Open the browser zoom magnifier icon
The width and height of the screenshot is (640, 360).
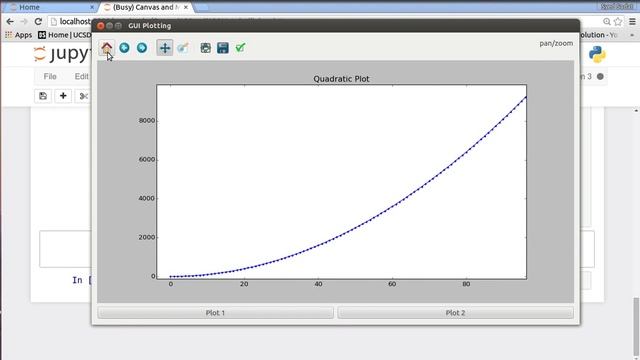pos(607,22)
